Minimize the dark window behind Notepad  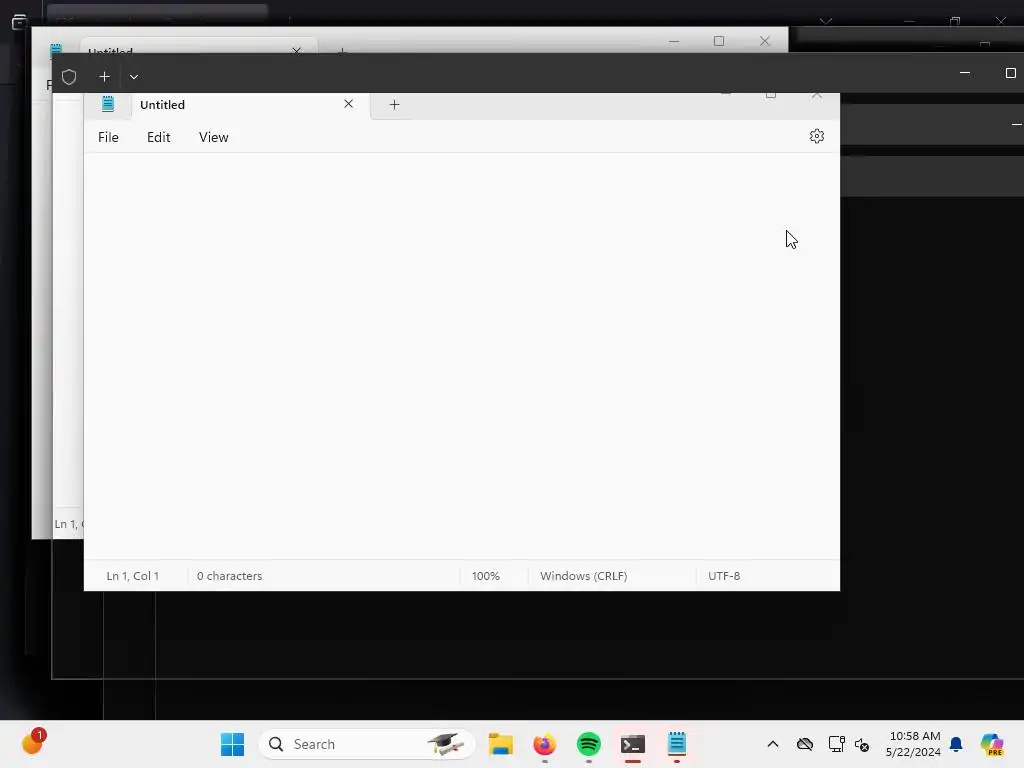click(x=965, y=73)
